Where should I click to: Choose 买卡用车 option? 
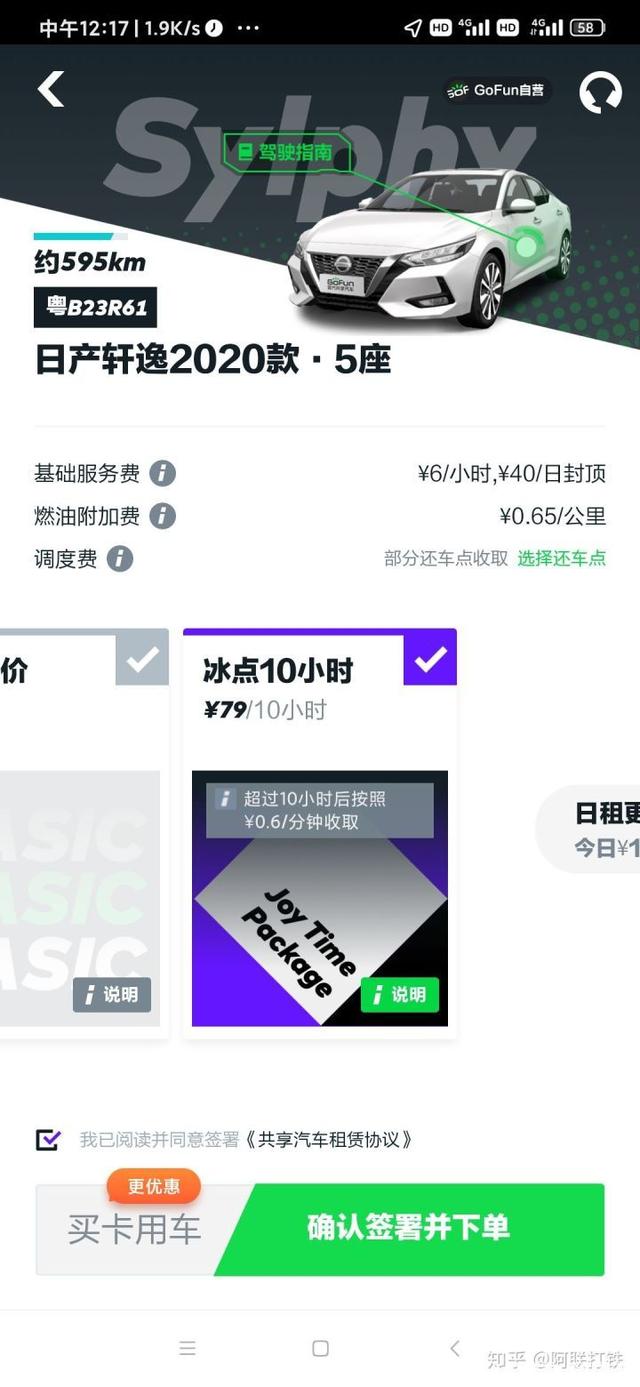coord(135,1229)
